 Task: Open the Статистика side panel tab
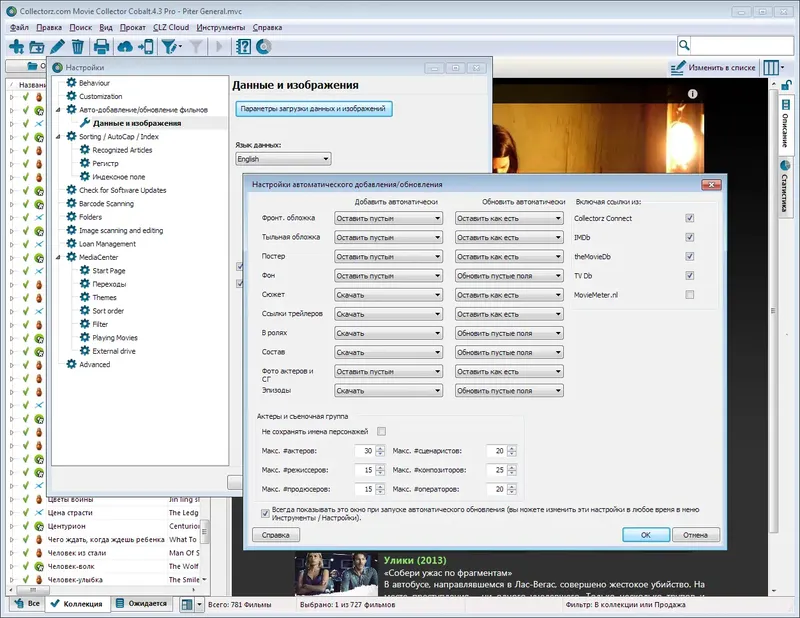pos(785,187)
